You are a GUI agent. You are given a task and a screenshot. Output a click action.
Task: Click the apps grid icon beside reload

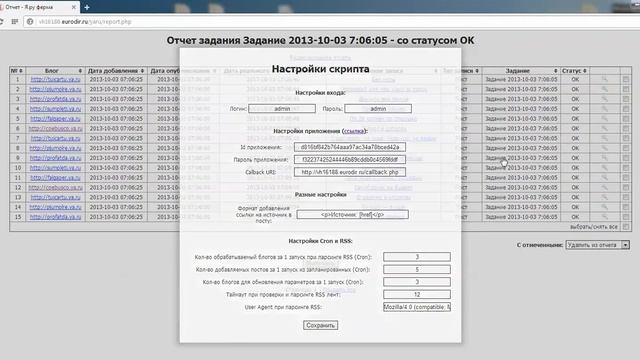(15, 22)
